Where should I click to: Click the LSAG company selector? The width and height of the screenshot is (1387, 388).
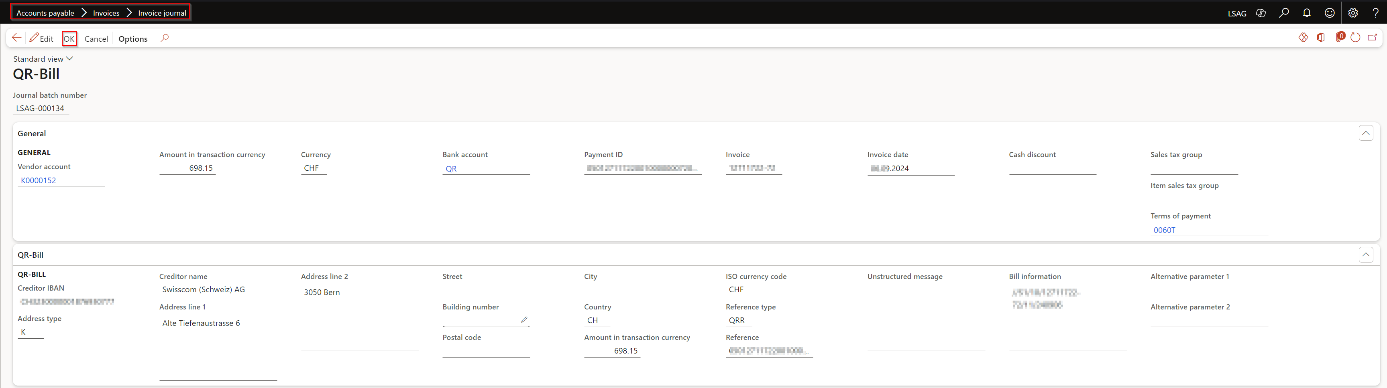1237,13
